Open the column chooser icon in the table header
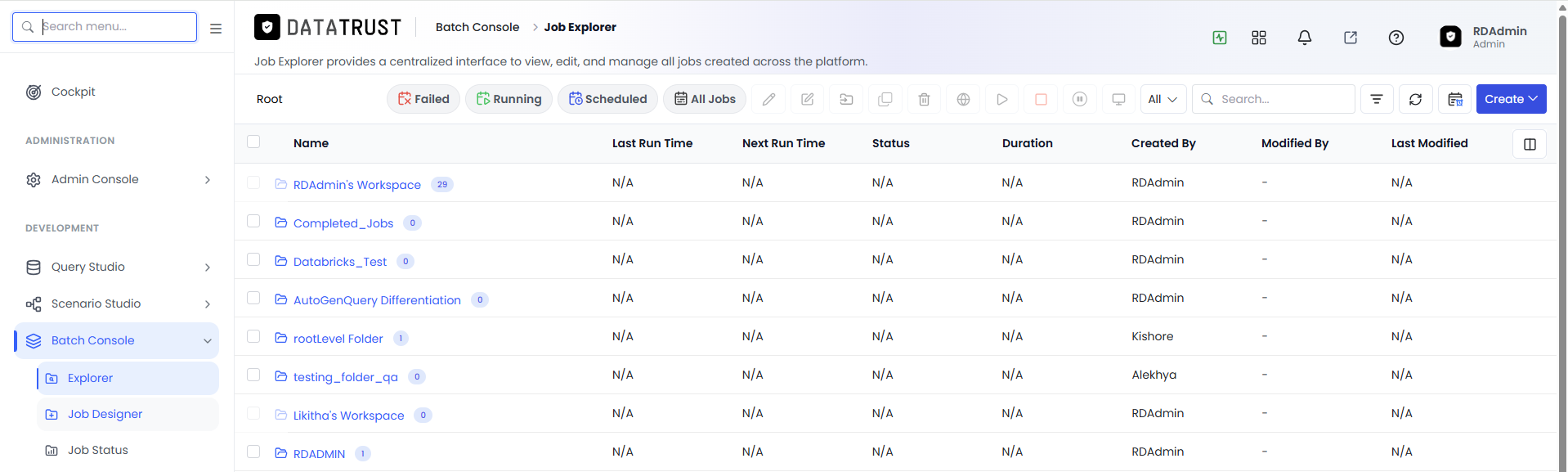The image size is (1568, 472). pyautogui.click(x=1530, y=144)
